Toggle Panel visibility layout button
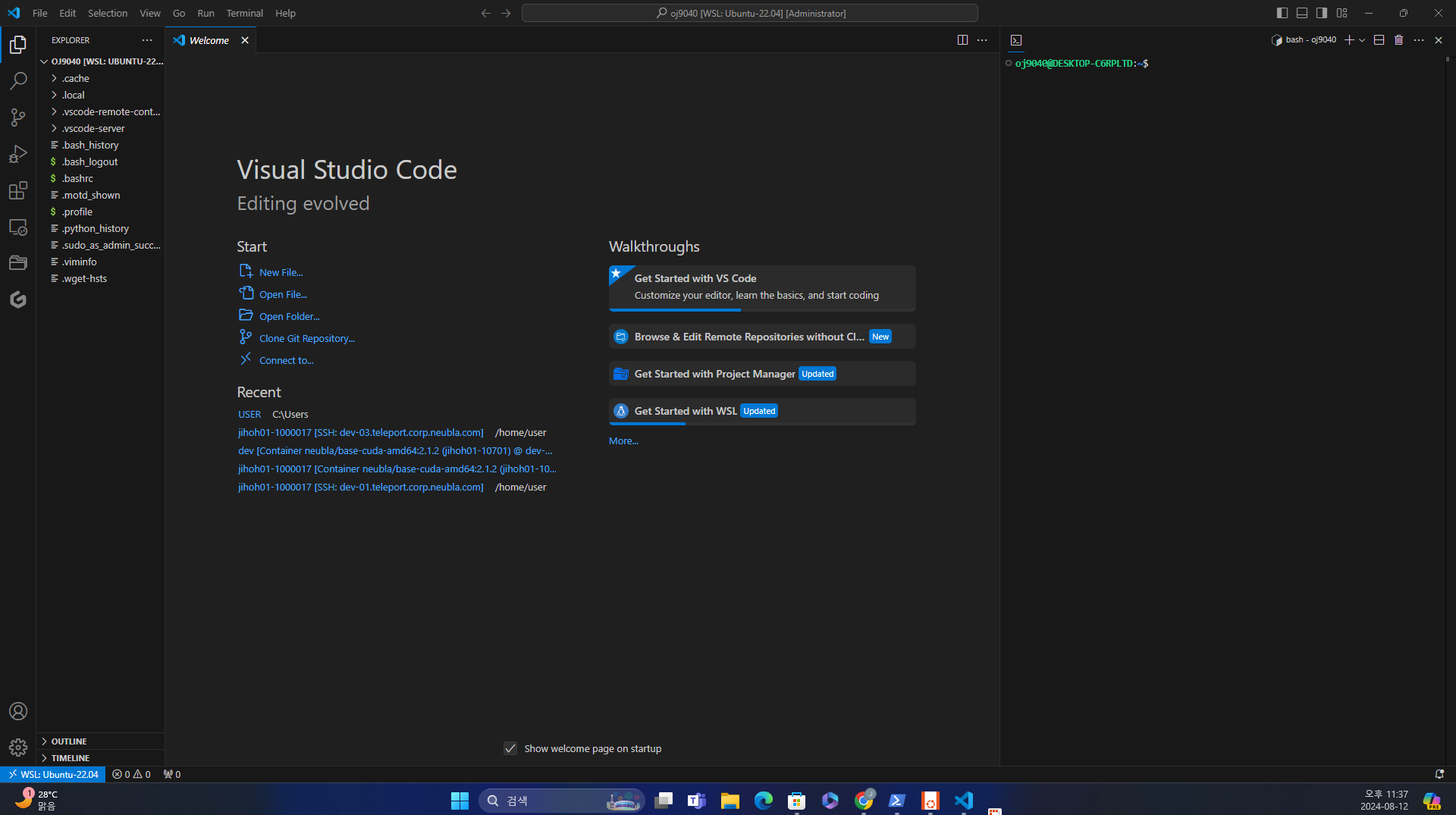 (1302, 13)
